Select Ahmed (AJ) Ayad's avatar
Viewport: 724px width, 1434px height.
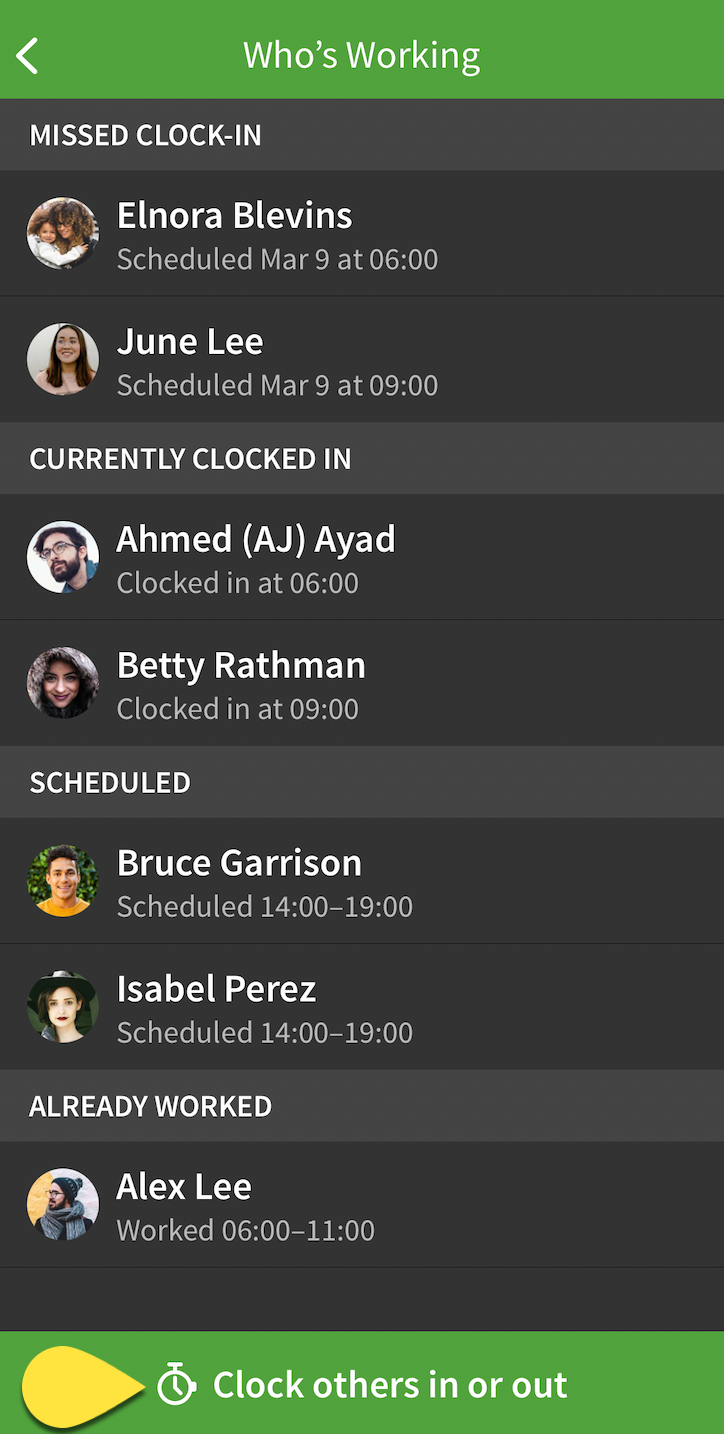62,557
